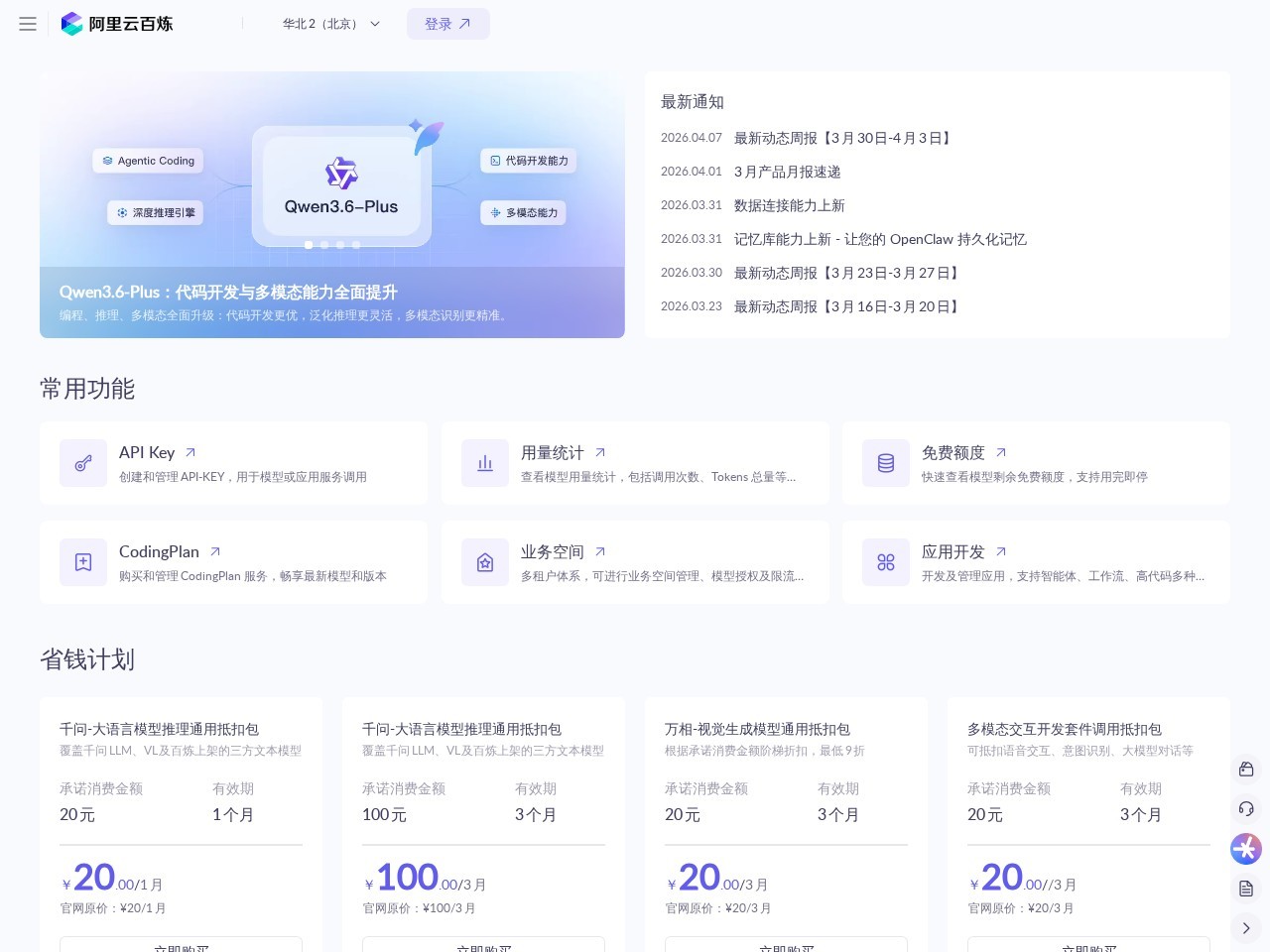Click the 用量统计 bar chart icon
1270x952 pixels.
click(x=485, y=463)
